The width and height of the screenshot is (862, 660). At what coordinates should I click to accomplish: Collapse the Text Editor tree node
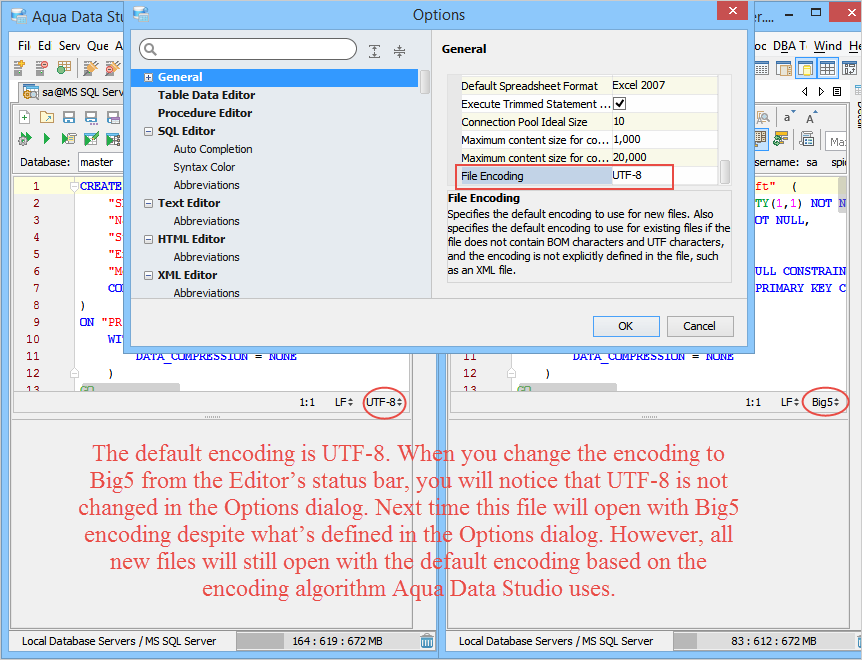coord(148,203)
